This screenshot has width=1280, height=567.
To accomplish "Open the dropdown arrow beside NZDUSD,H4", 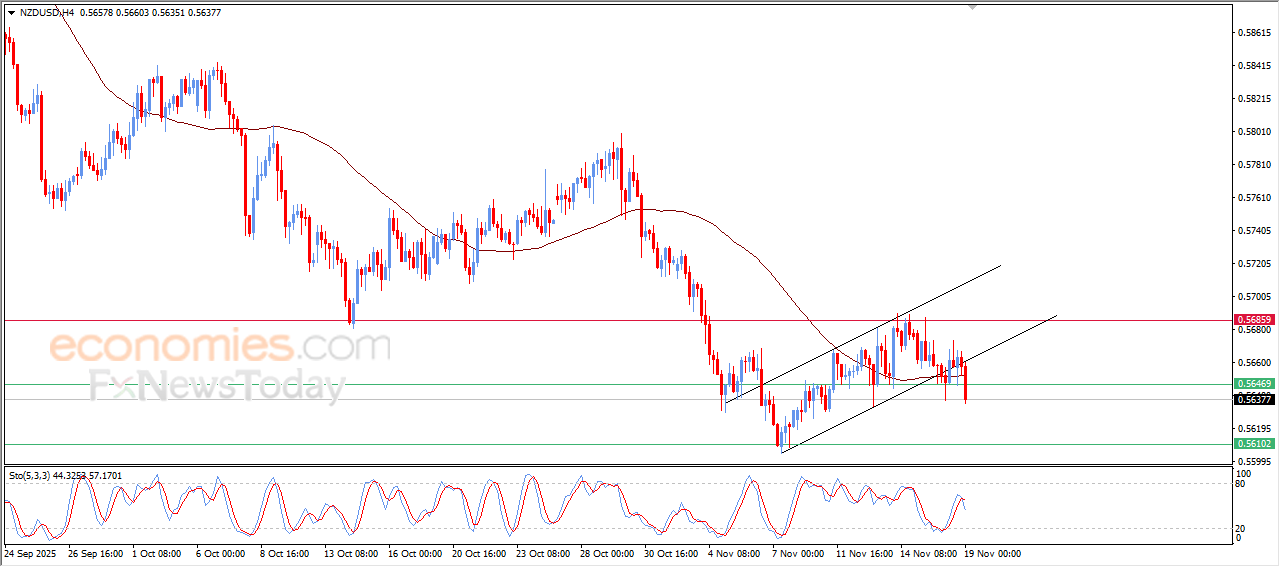I will click(x=11, y=13).
